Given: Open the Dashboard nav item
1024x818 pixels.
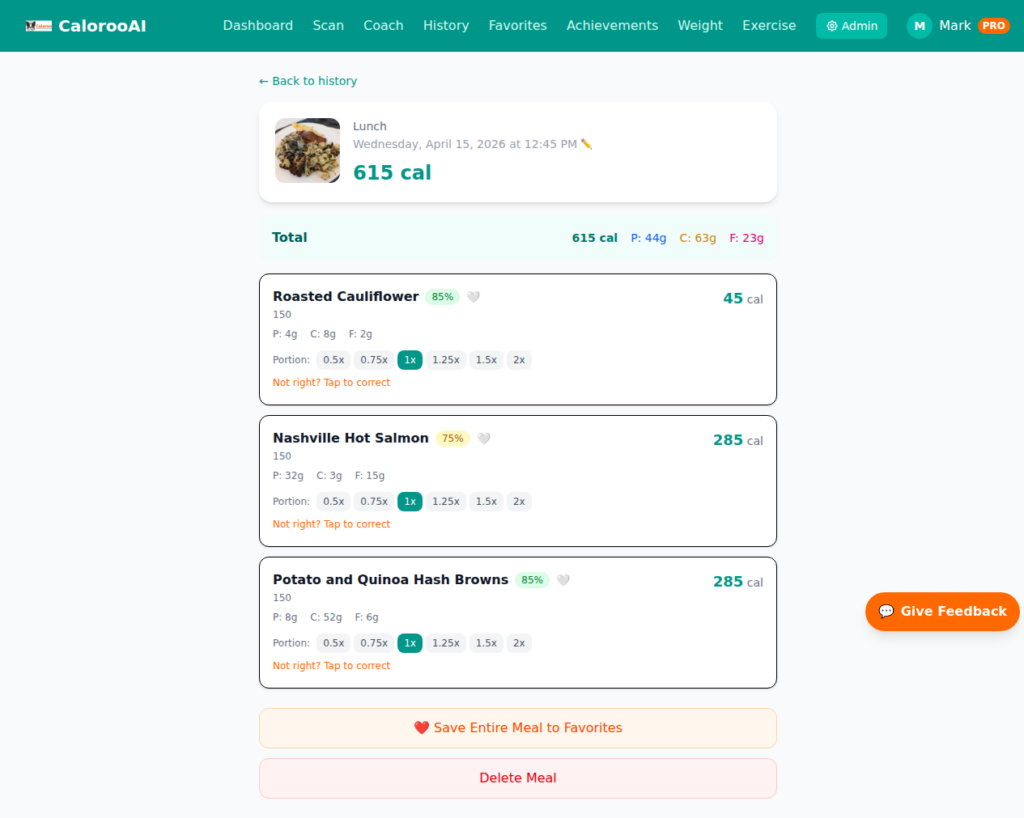Looking at the screenshot, I should tap(258, 26).
